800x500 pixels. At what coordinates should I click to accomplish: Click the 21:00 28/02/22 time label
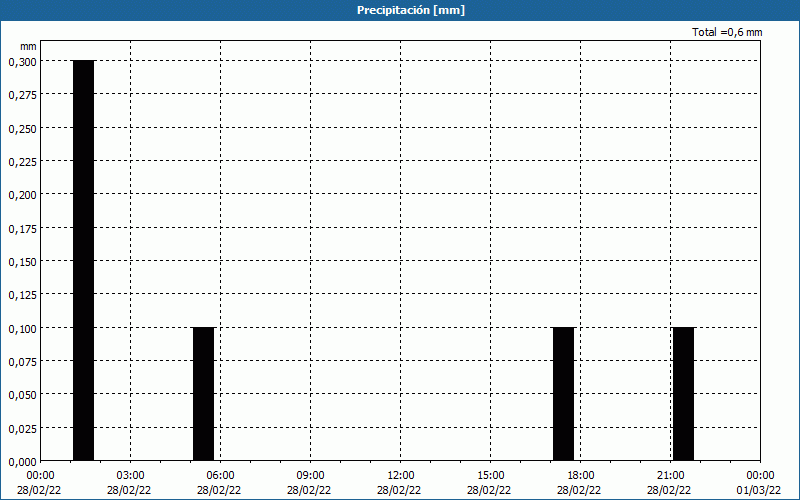669,483
